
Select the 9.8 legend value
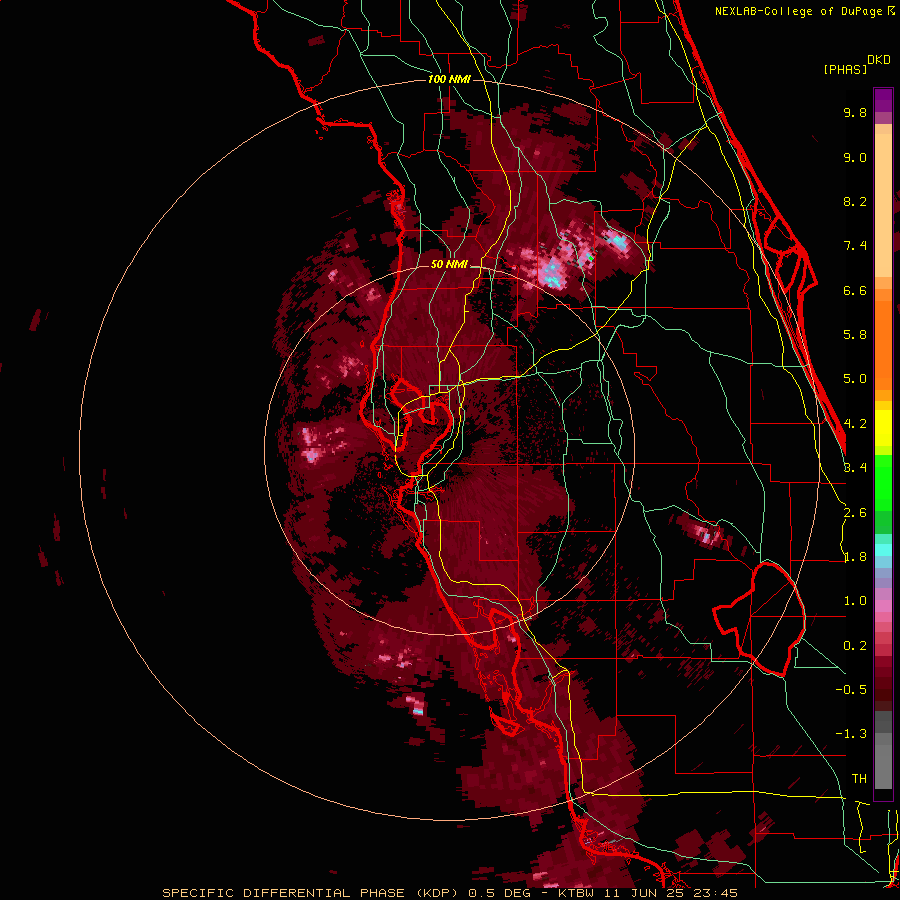pos(855,112)
